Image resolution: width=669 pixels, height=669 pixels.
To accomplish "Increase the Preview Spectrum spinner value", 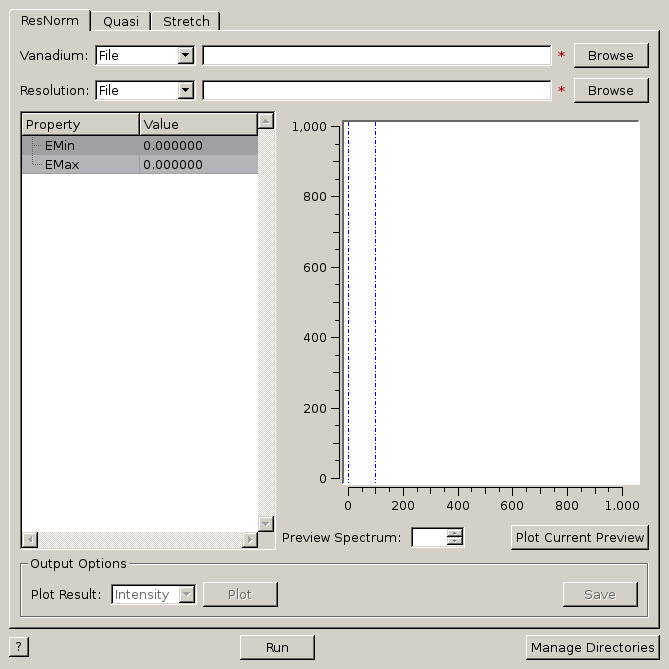I will (455, 533).
